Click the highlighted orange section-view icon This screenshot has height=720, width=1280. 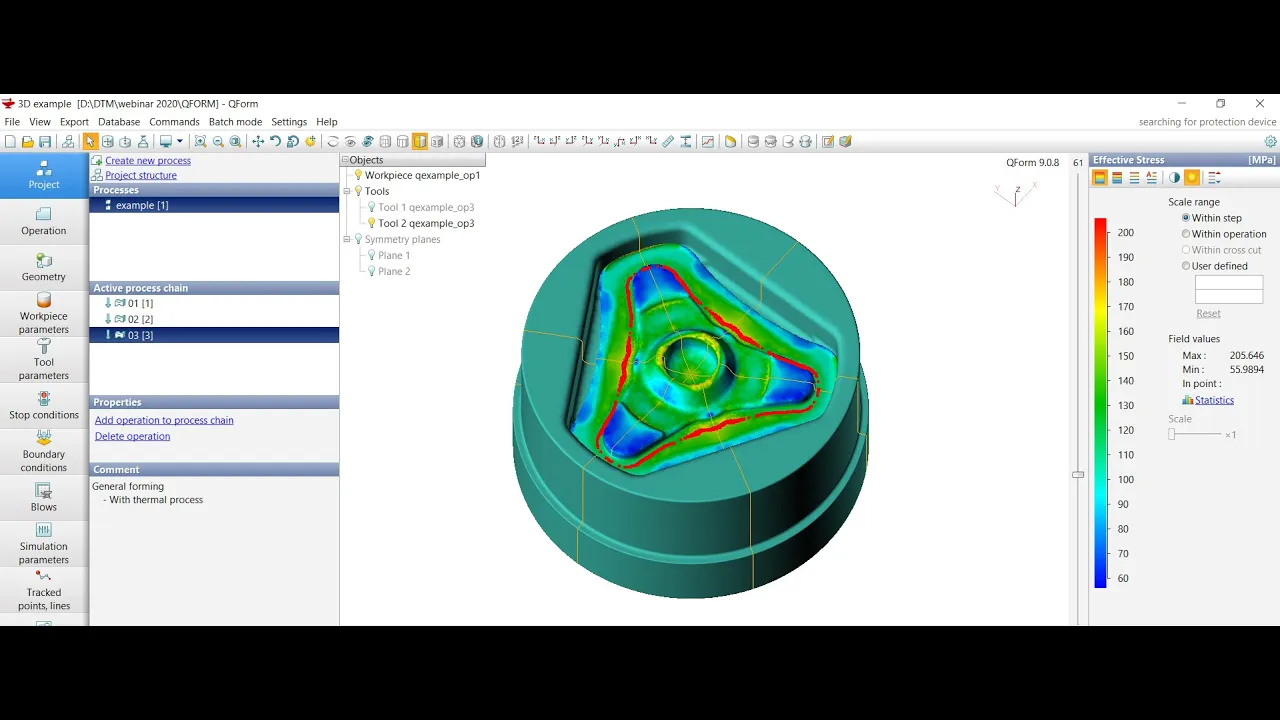[x=420, y=142]
